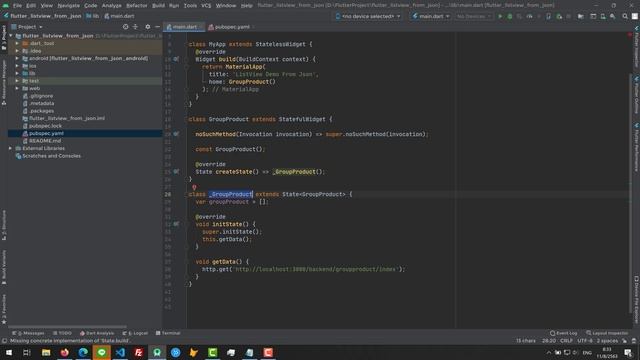640x360 pixels.
Task: Open main.dart run configuration dropdown
Action: pos(431,16)
